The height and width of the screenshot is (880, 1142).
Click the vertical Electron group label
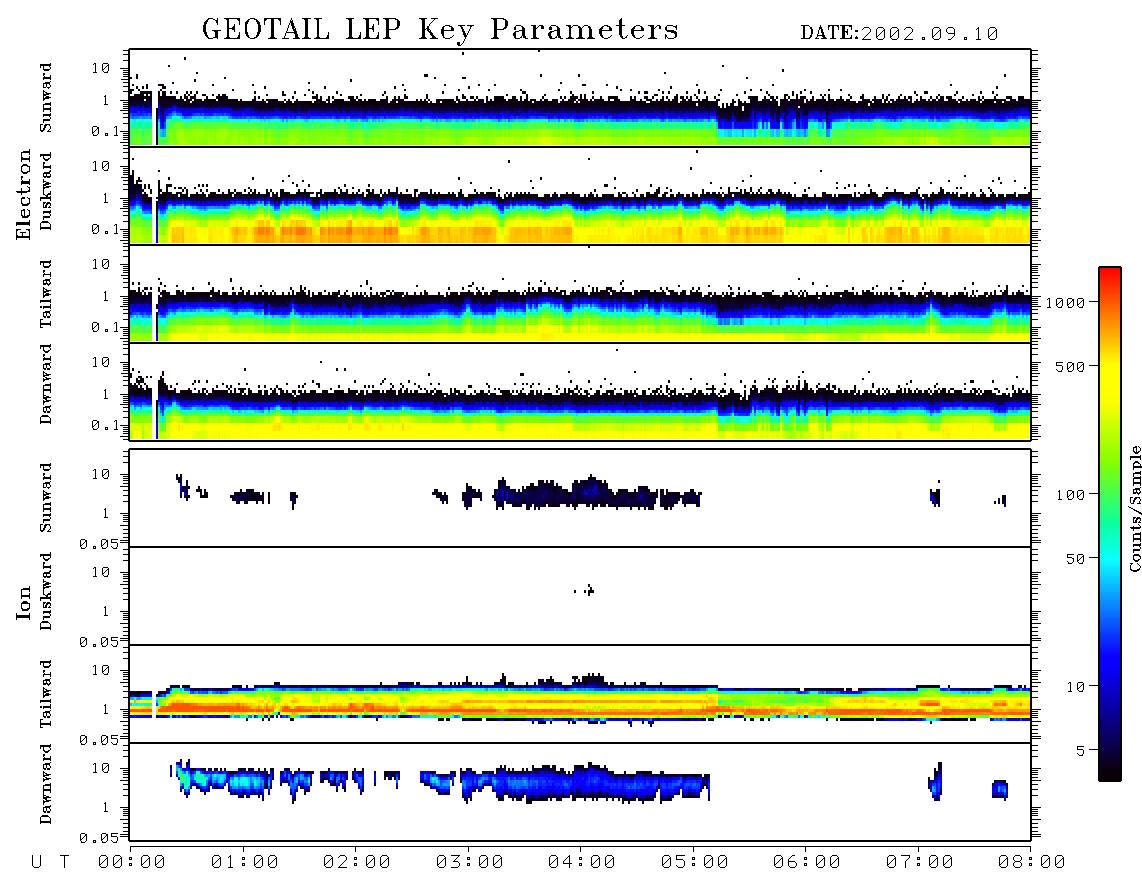(x=24, y=194)
